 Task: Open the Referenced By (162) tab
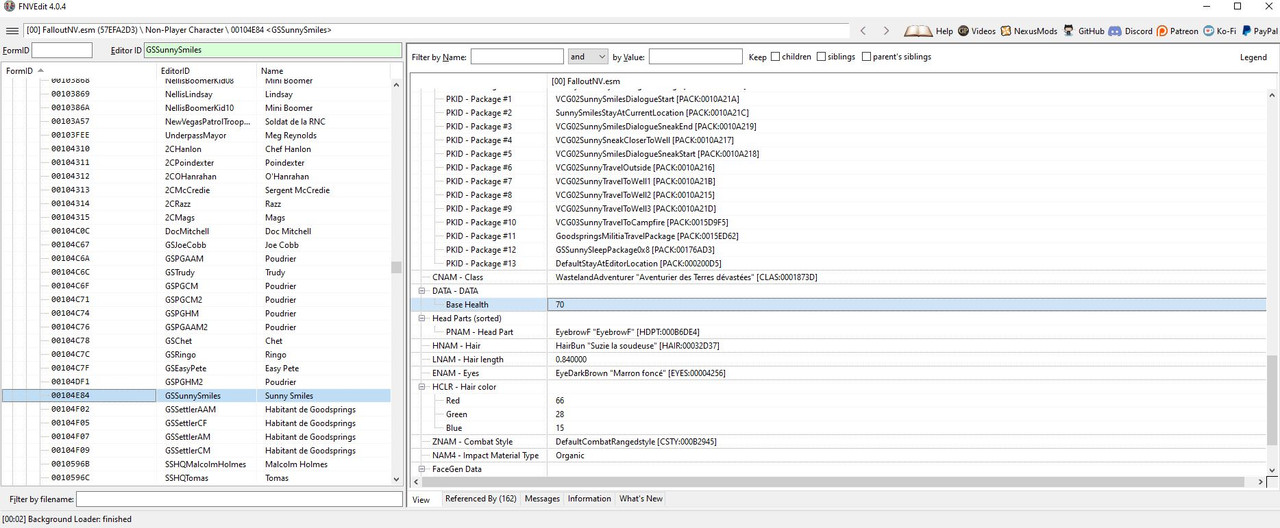coord(481,499)
